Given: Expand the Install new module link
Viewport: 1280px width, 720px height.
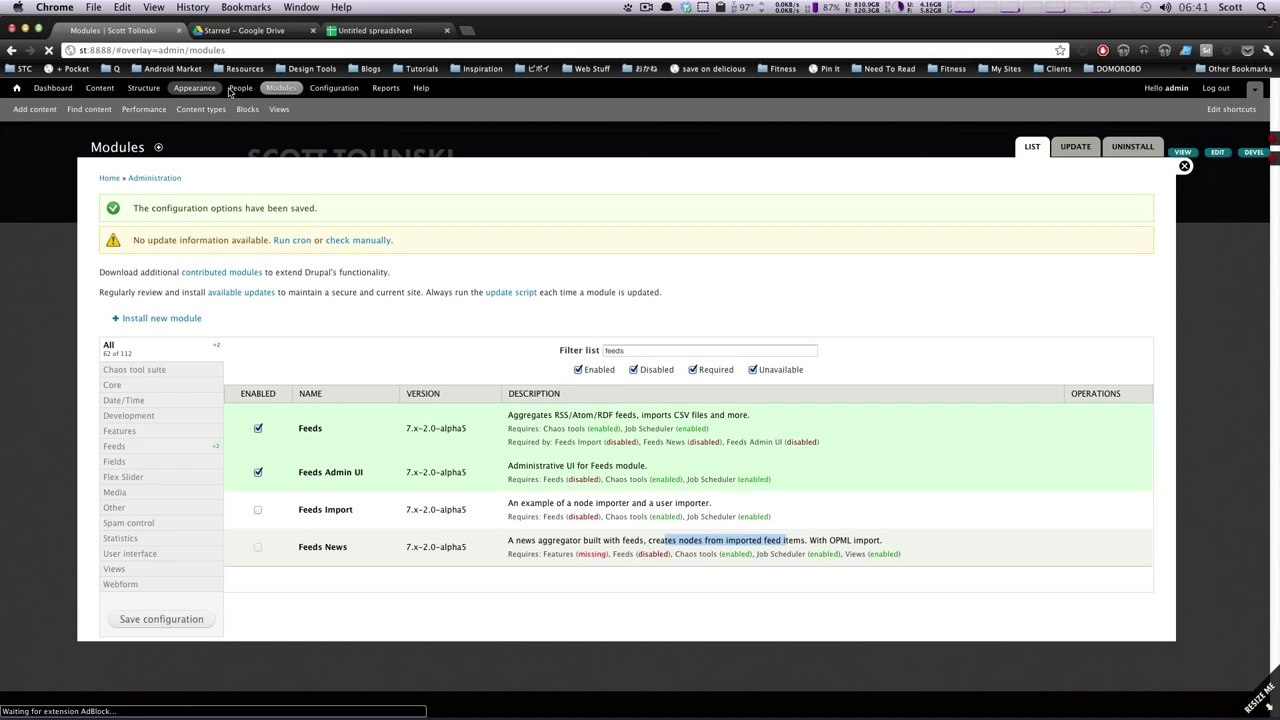Looking at the screenshot, I should [x=157, y=318].
